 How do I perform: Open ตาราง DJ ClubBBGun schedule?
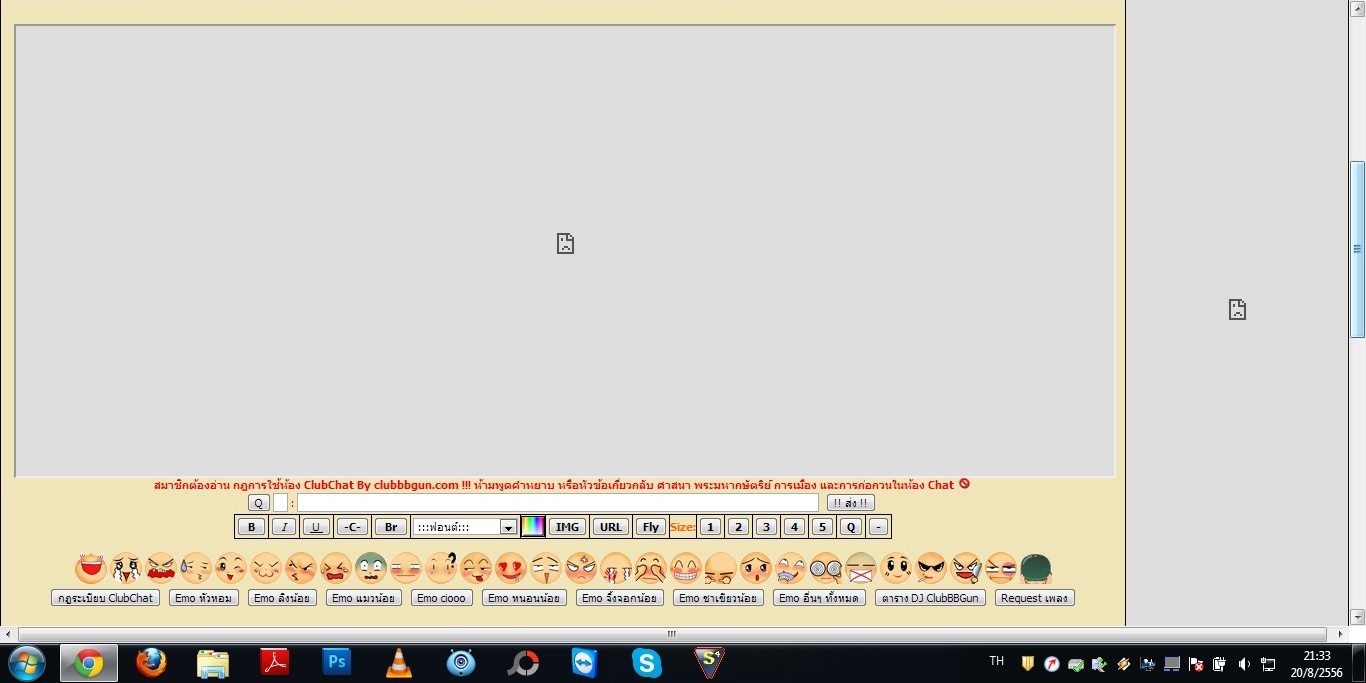(930, 598)
